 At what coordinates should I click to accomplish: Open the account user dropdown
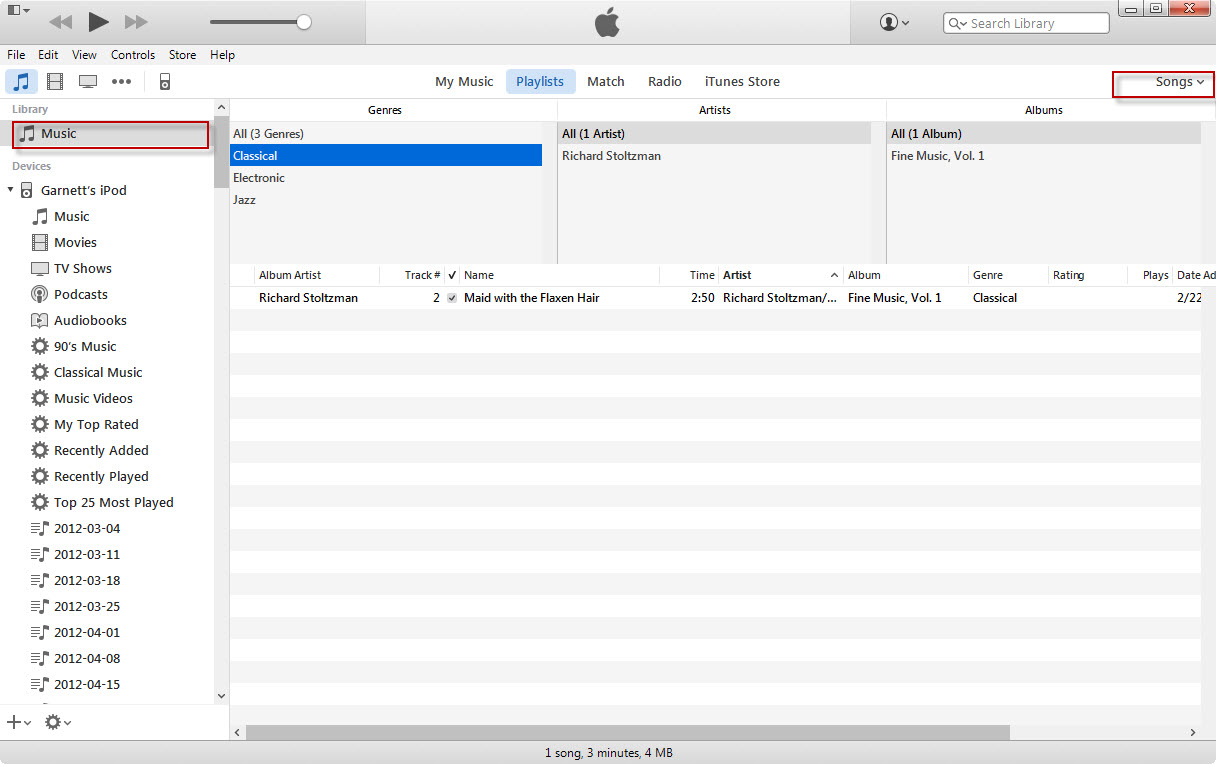894,22
